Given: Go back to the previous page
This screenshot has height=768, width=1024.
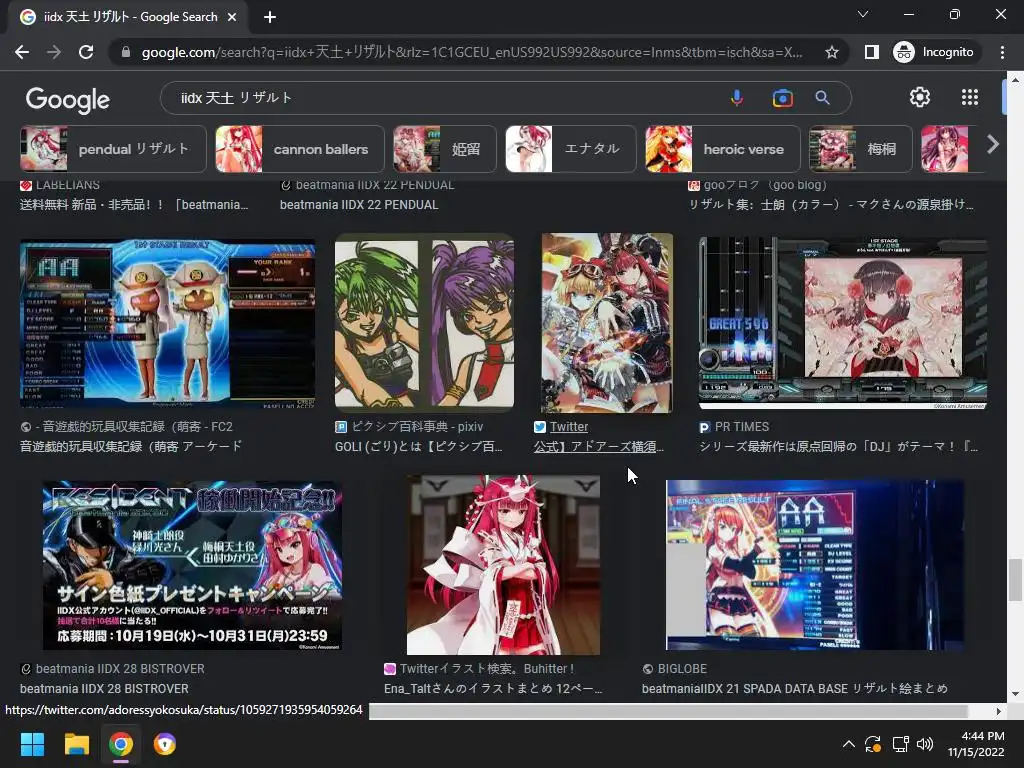Looking at the screenshot, I should click(x=22, y=52).
